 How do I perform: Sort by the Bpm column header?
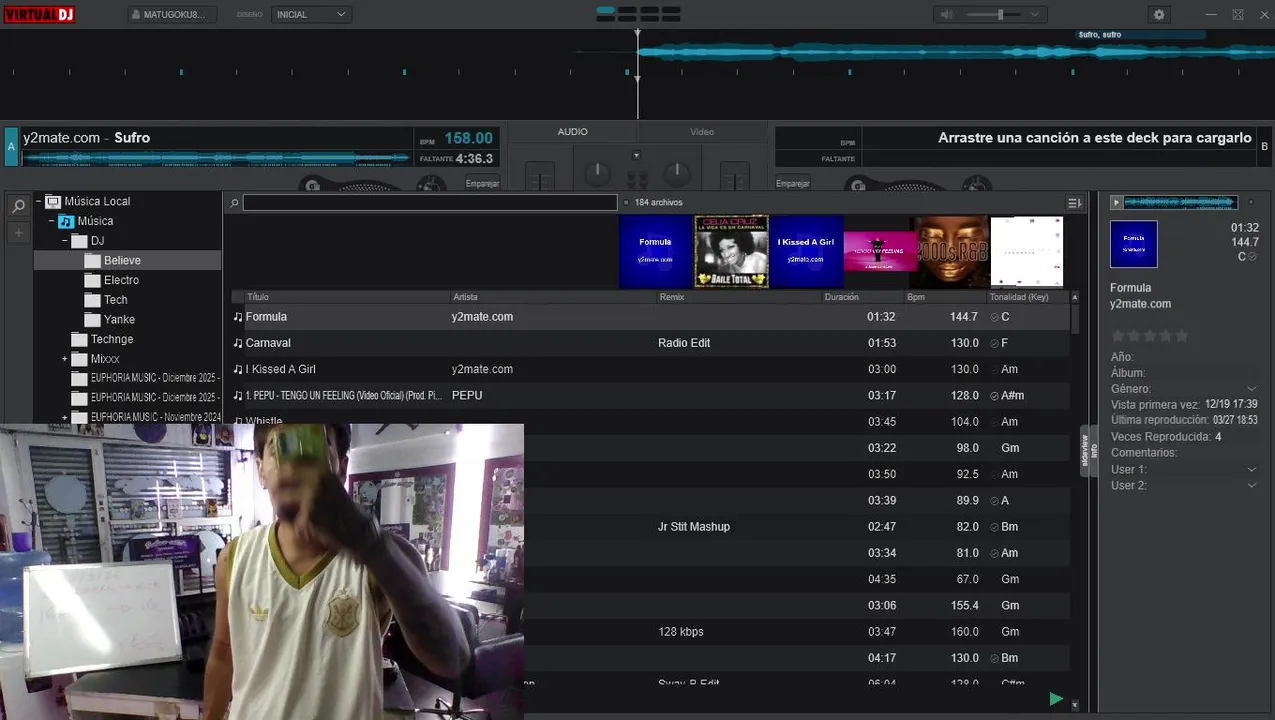pos(945,297)
